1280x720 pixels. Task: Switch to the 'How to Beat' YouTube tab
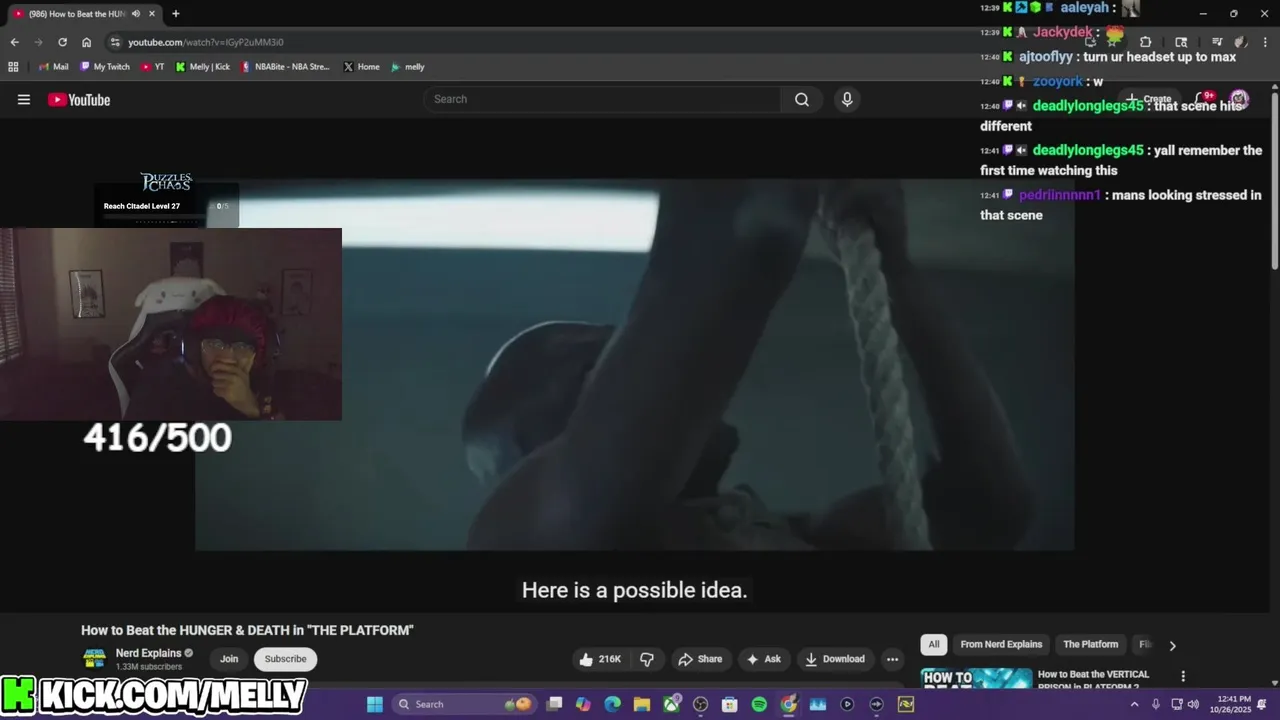[84, 14]
